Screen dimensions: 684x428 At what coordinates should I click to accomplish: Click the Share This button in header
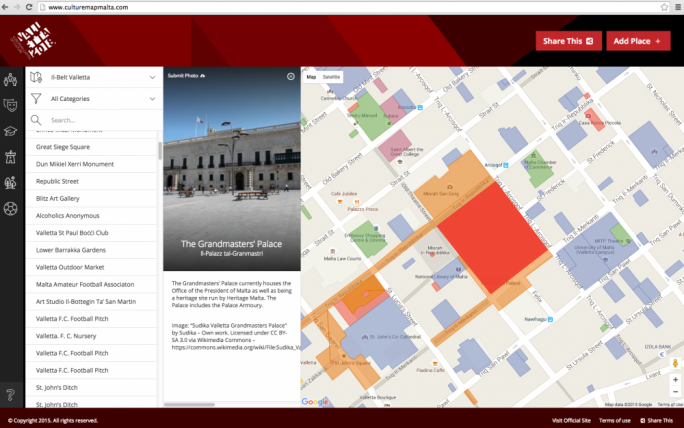568,41
